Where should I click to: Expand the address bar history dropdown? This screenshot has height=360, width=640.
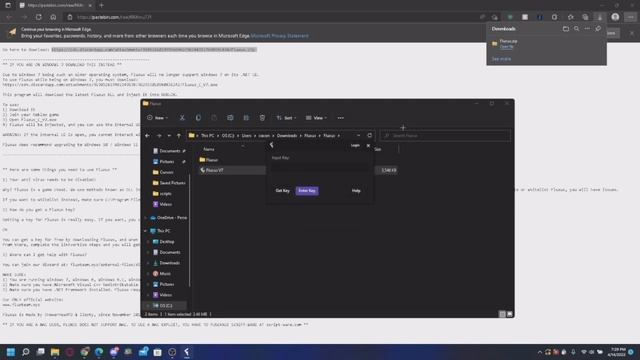coord(358,136)
